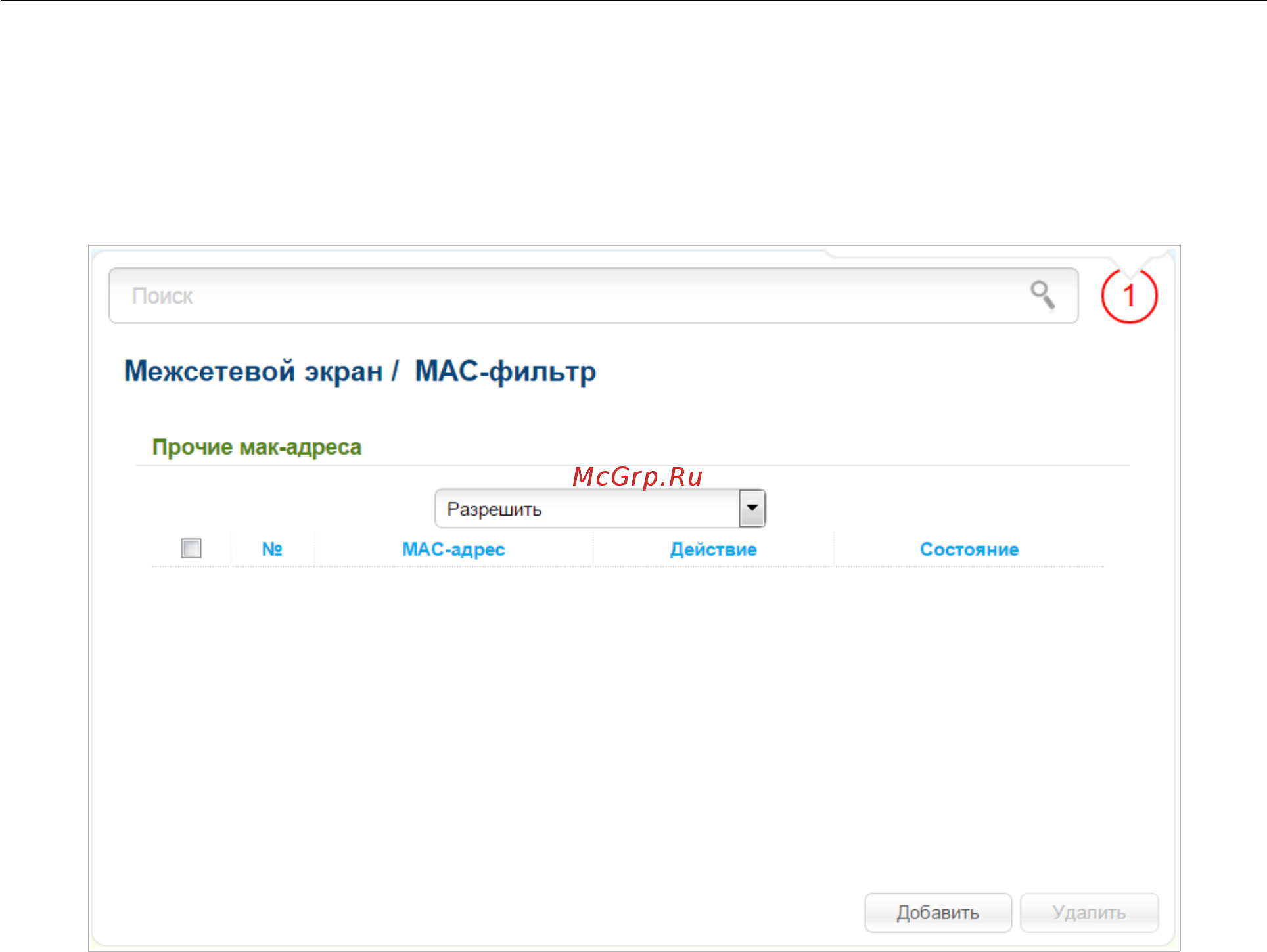Sort by the Действие column header
This screenshot has height=952, width=1267.
[713, 549]
